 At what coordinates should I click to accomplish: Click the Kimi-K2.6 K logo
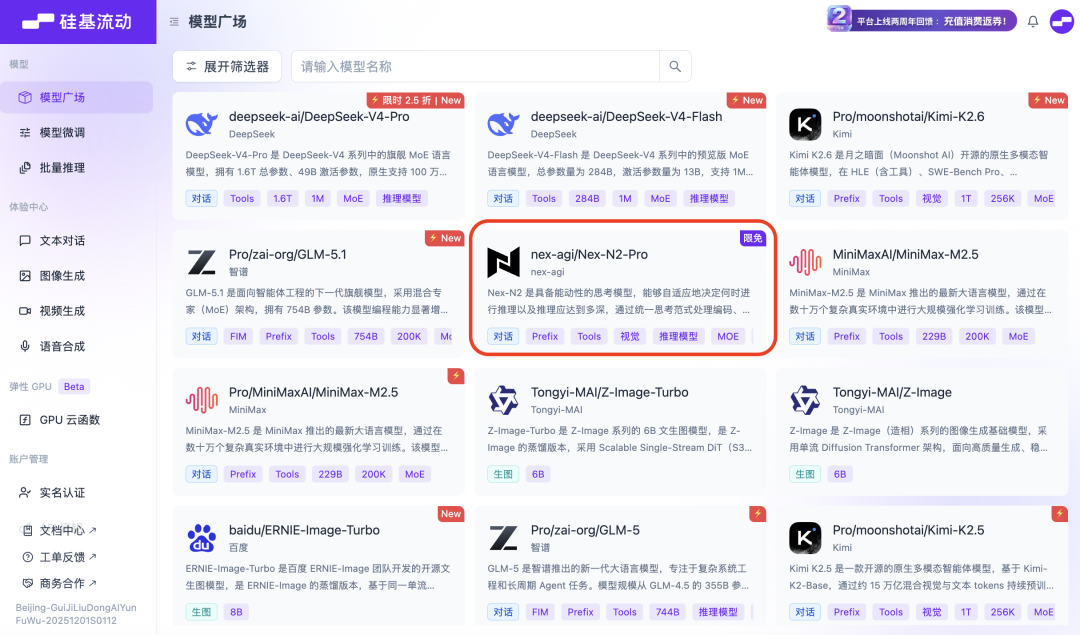(x=805, y=125)
